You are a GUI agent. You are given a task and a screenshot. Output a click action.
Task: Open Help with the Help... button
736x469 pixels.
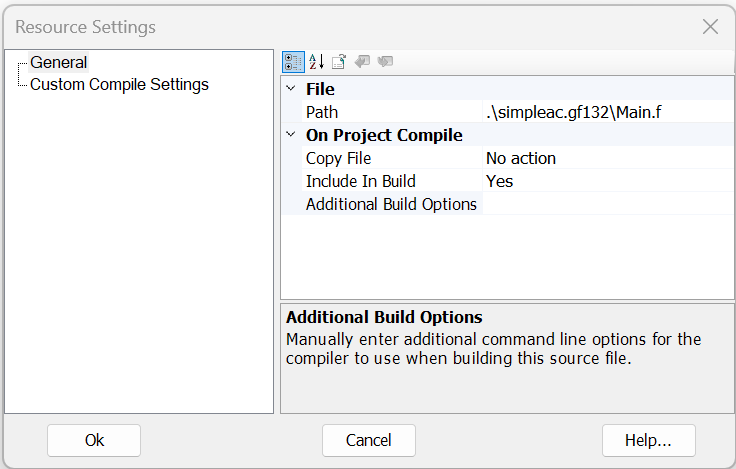(x=648, y=440)
